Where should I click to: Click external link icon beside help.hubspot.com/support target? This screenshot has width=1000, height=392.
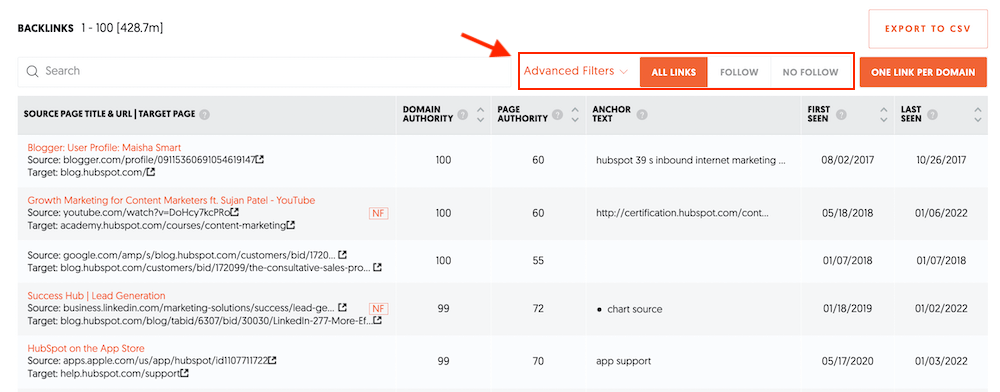point(185,373)
